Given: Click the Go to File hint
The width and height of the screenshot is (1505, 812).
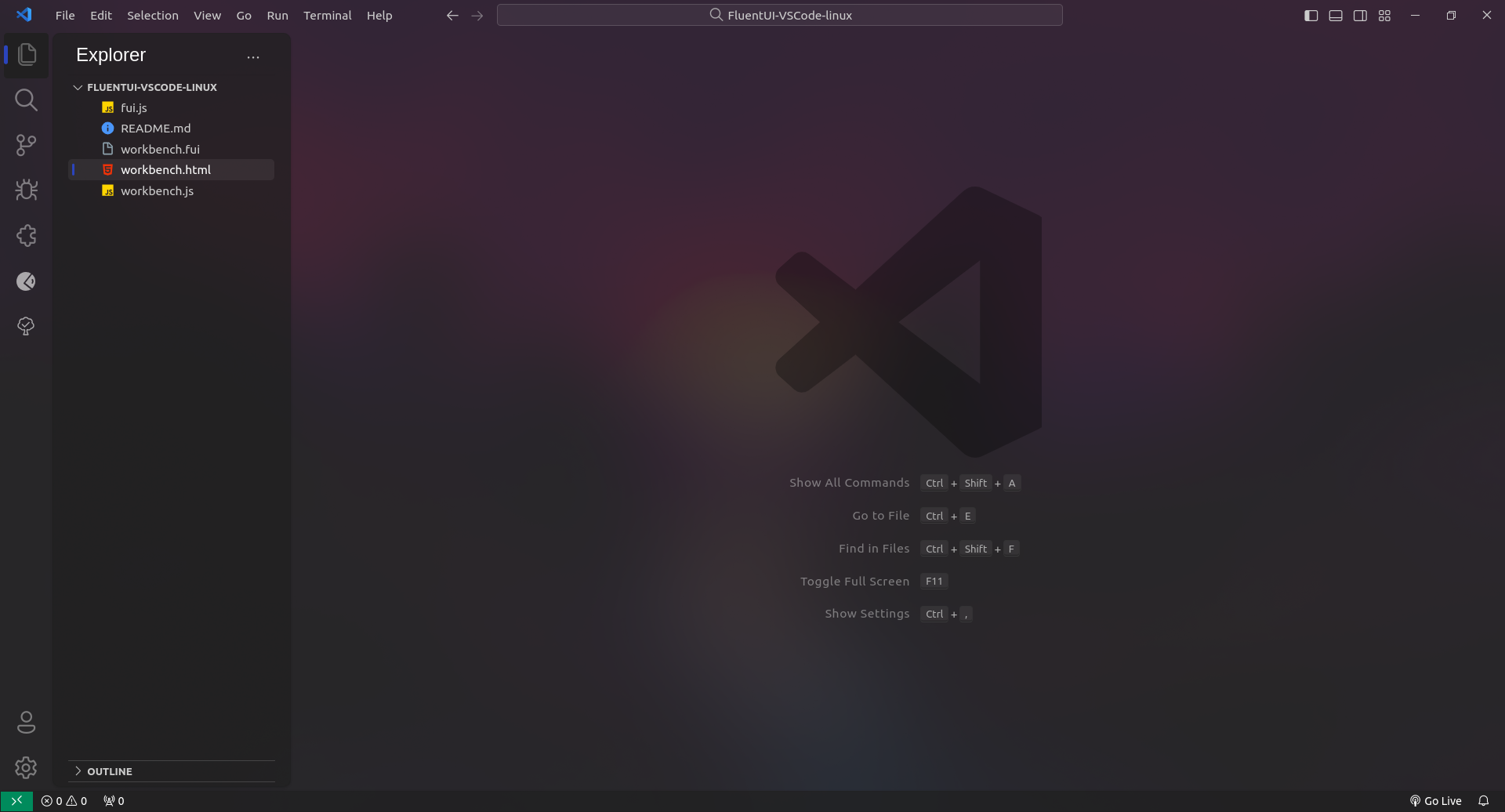Looking at the screenshot, I should click(x=881, y=516).
